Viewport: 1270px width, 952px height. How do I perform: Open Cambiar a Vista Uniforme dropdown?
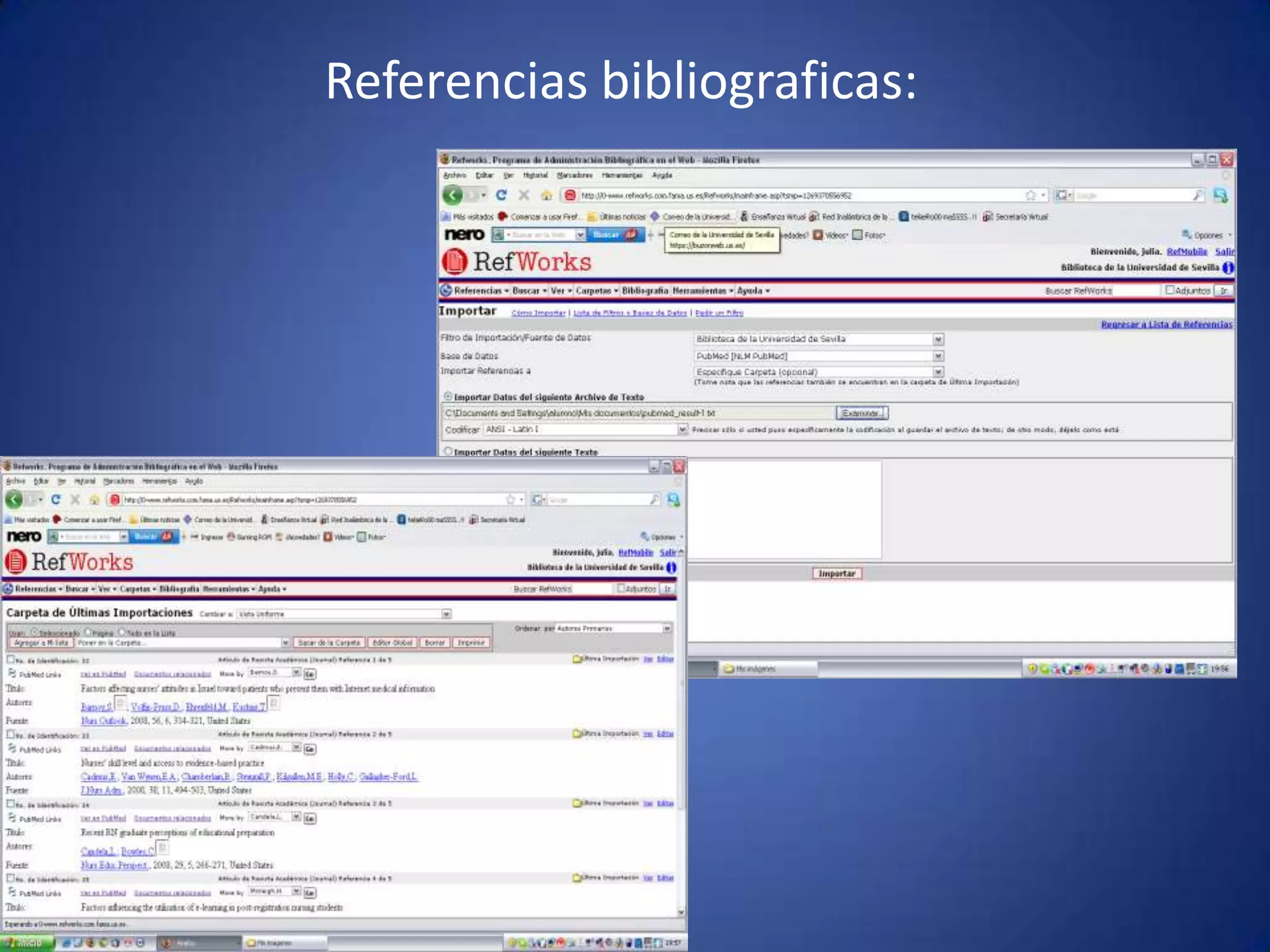[x=344, y=614]
